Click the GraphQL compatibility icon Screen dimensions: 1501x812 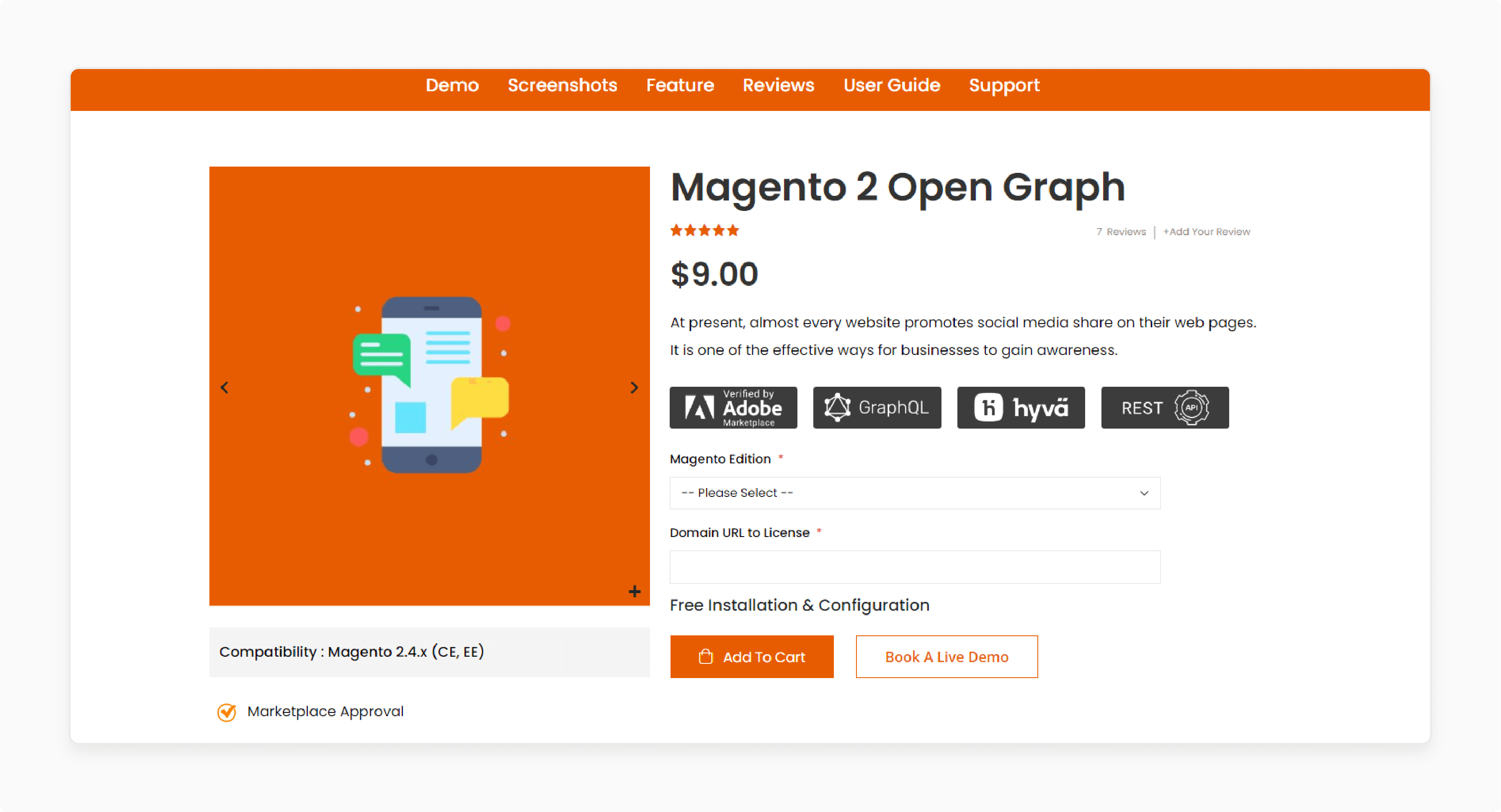click(x=877, y=407)
